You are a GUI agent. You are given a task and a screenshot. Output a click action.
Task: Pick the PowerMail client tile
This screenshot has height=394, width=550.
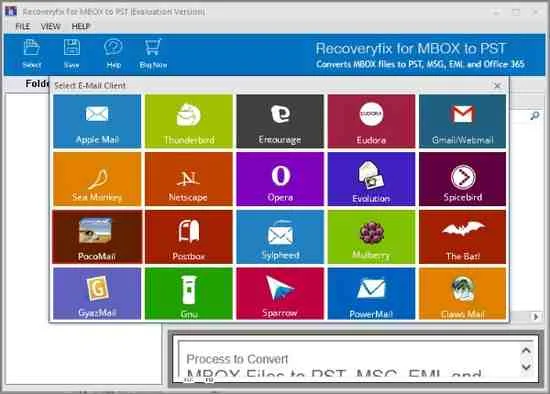coord(371,294)
